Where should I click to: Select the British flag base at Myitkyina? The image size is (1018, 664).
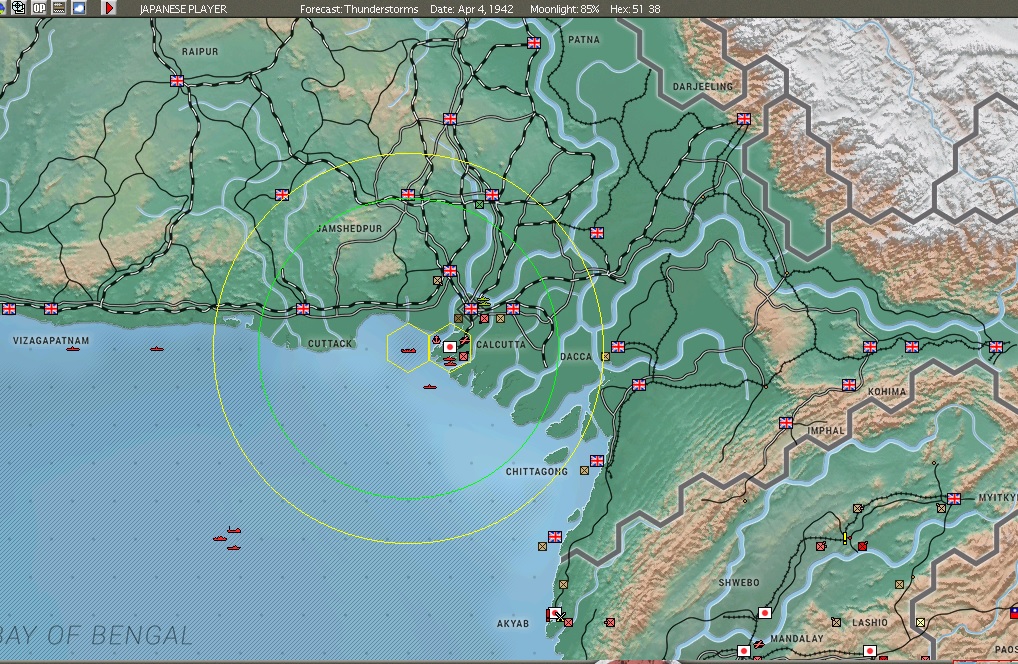[954, 498]
